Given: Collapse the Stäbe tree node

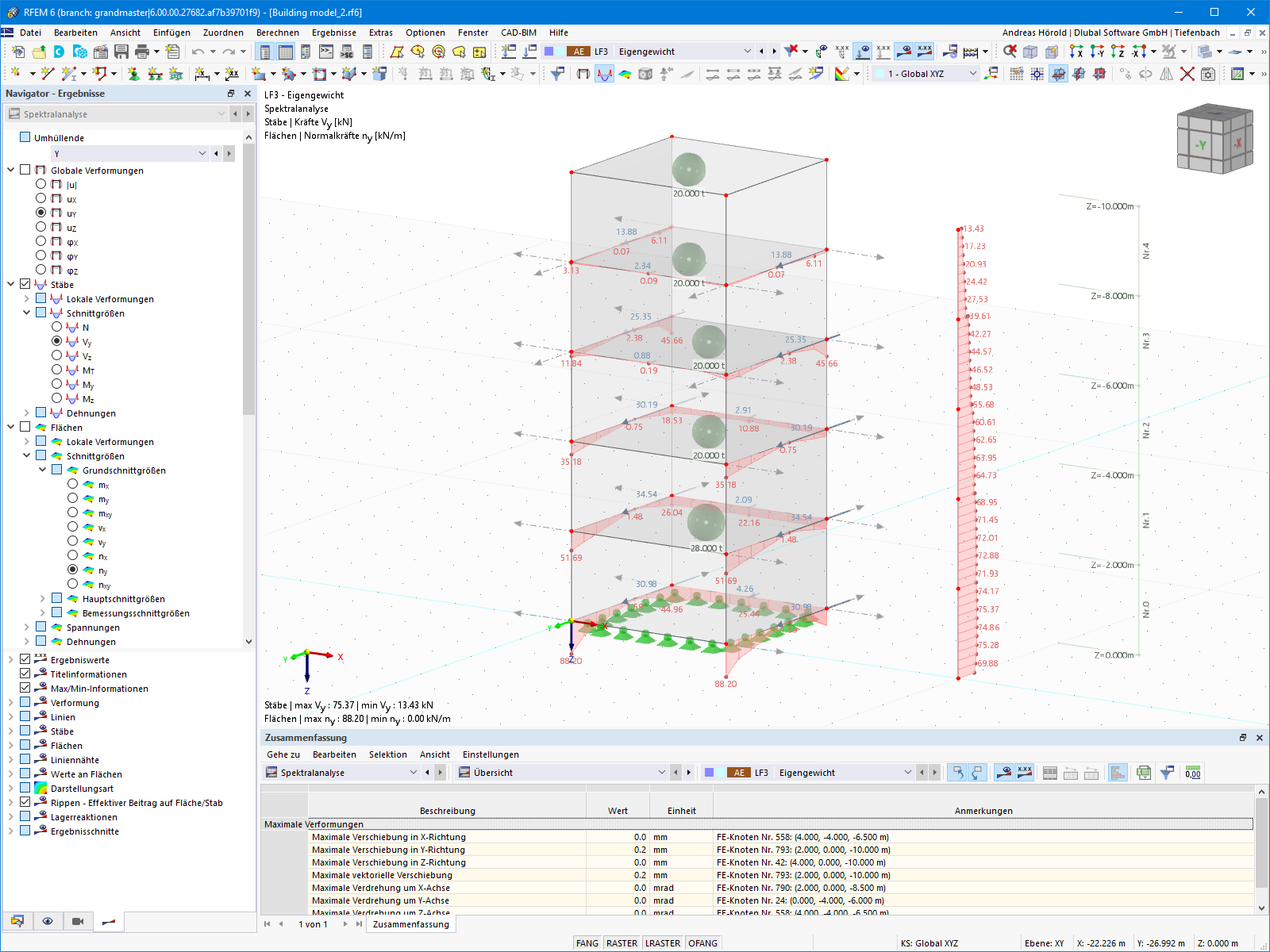Looking at the screenshot, I should [x=11, y=284].
